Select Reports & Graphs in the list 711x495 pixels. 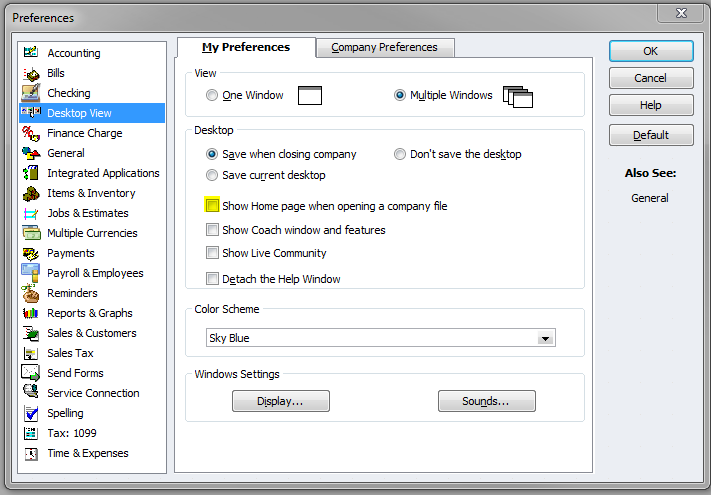pyautogui.click(x=92, y=313)
